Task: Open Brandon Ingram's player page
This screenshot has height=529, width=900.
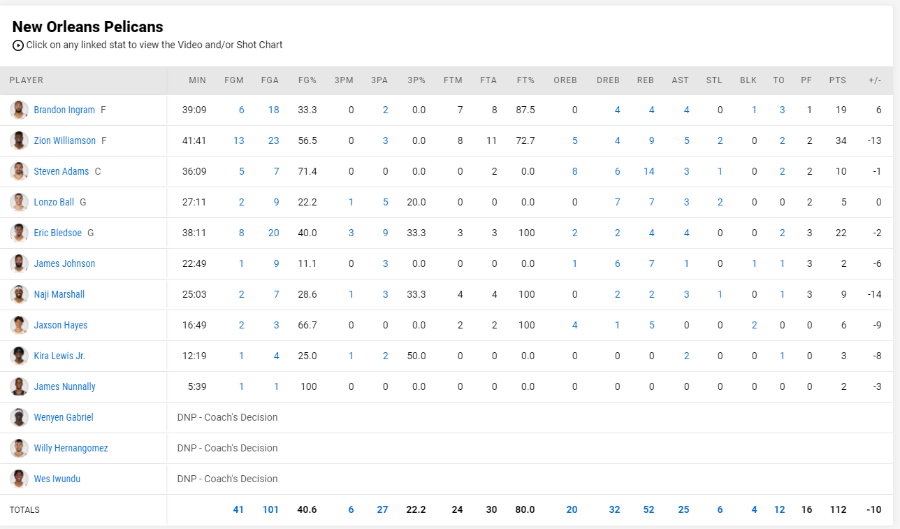Action: click(x=64, y=110)
